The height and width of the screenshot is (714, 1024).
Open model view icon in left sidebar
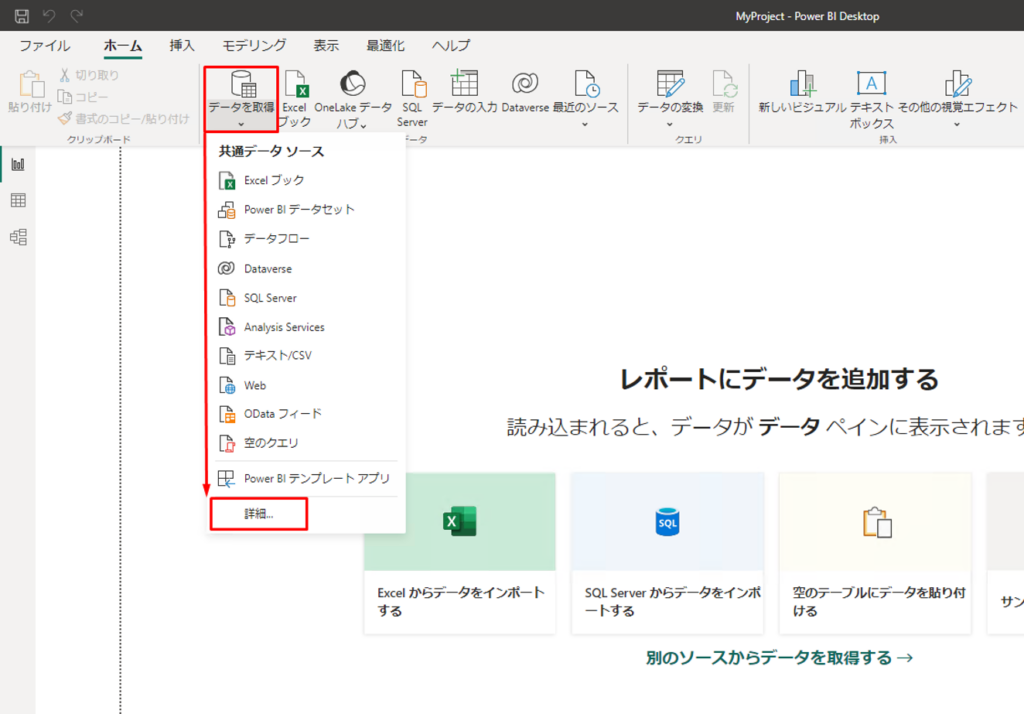18,237
